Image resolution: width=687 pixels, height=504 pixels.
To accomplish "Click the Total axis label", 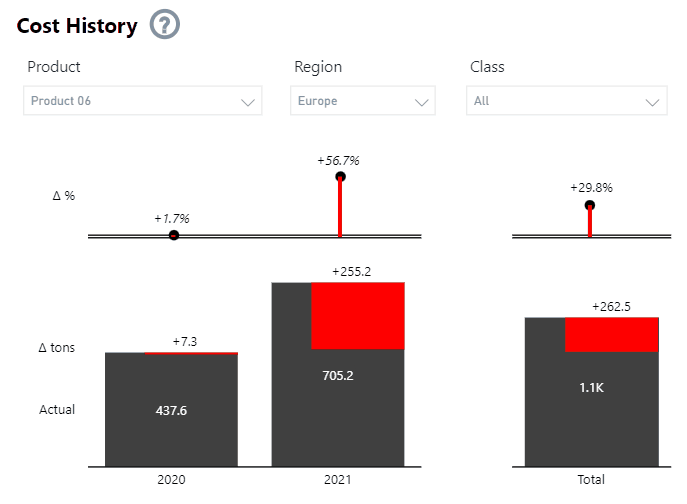I will point(591,480).
